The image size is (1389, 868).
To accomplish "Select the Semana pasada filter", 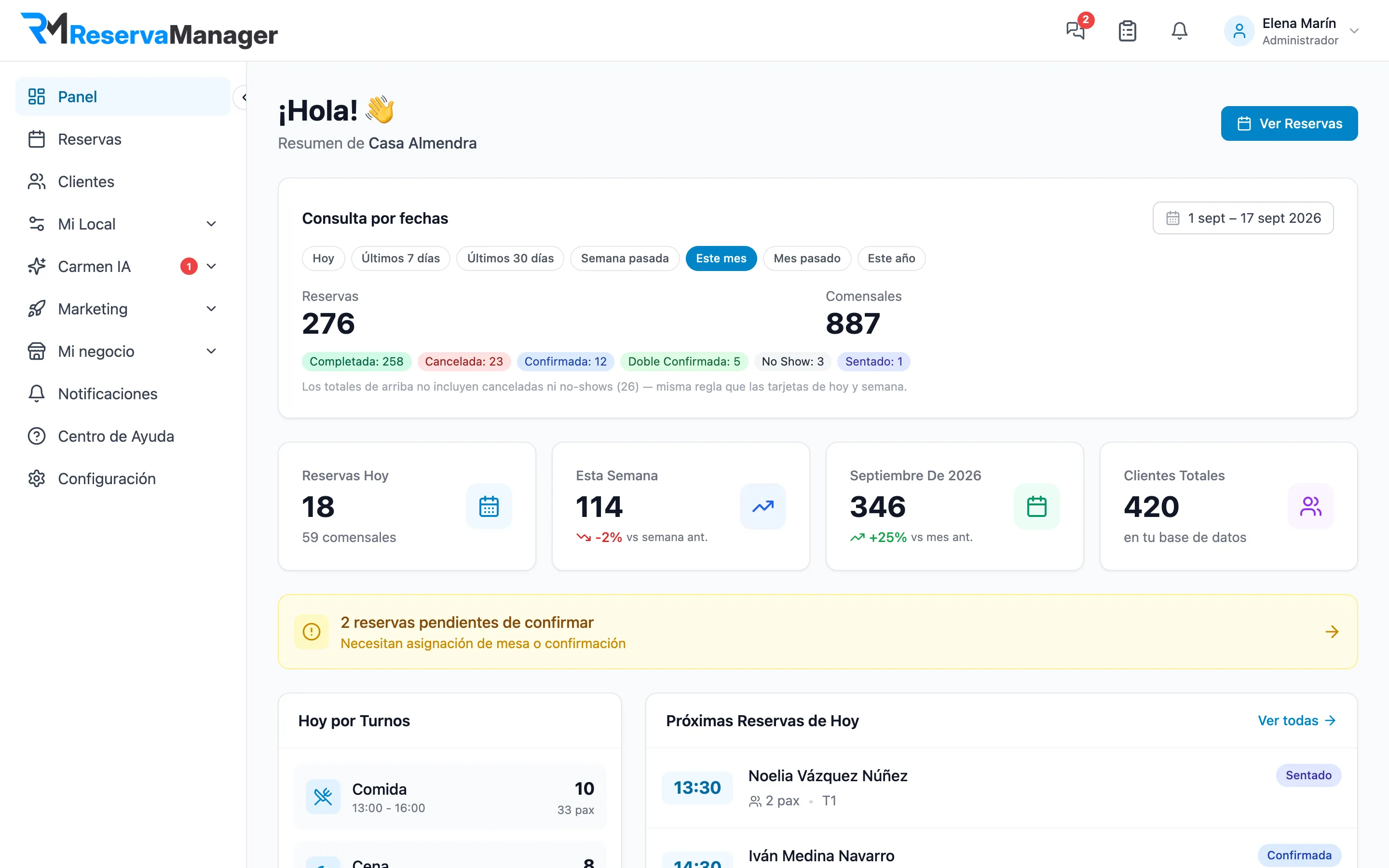I will [625, 258].
